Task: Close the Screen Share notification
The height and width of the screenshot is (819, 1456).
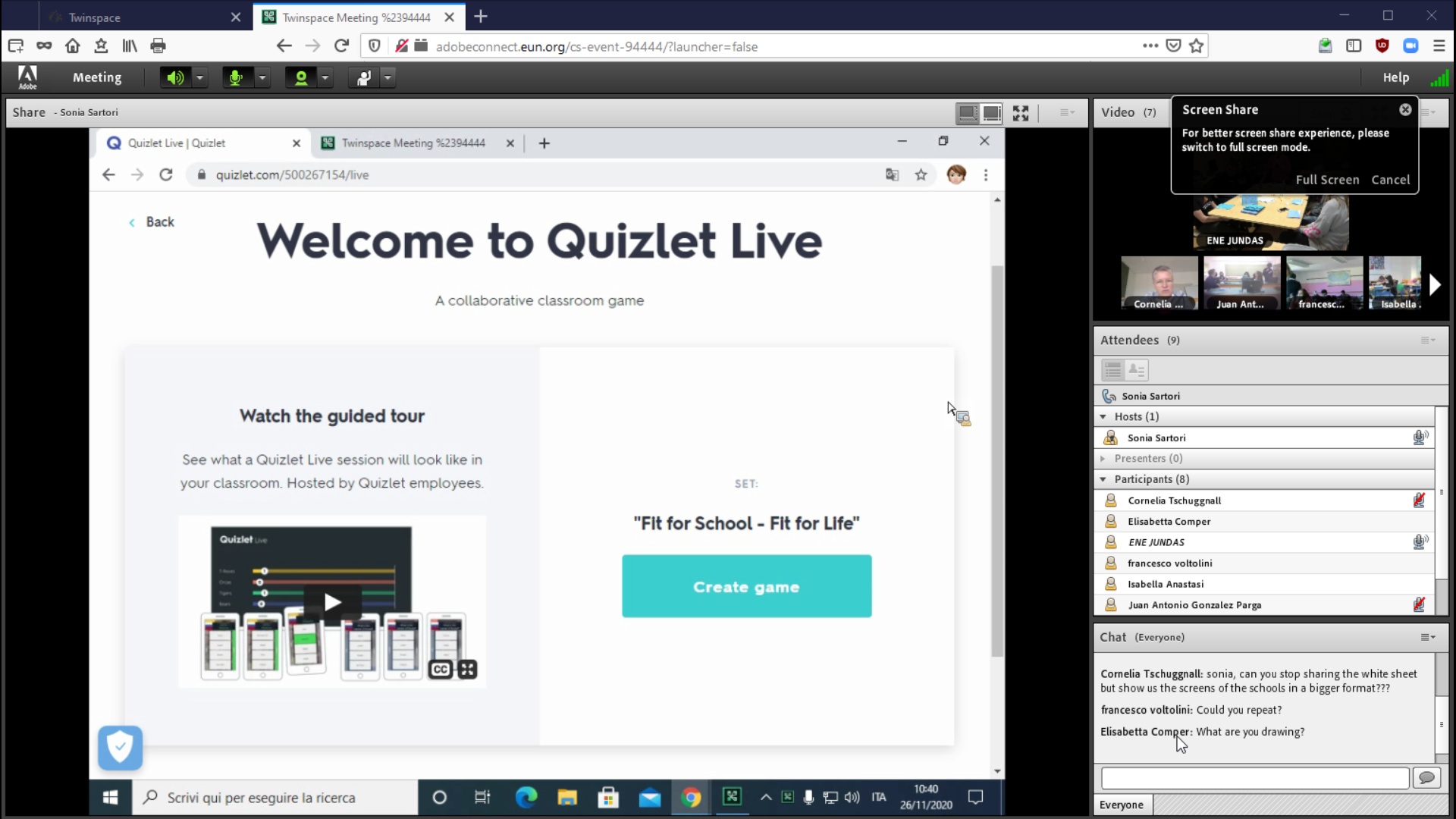Action: [x=1405, y=110]
